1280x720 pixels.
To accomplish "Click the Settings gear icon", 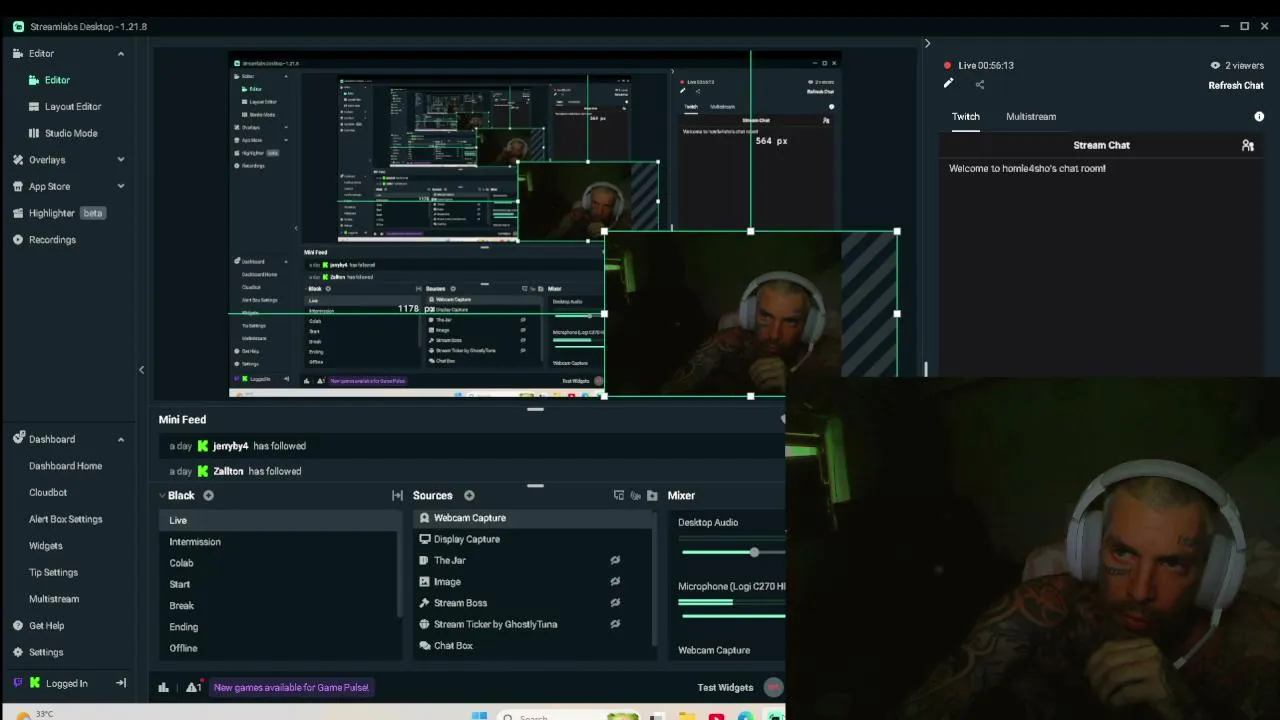I will pos(18,652).
